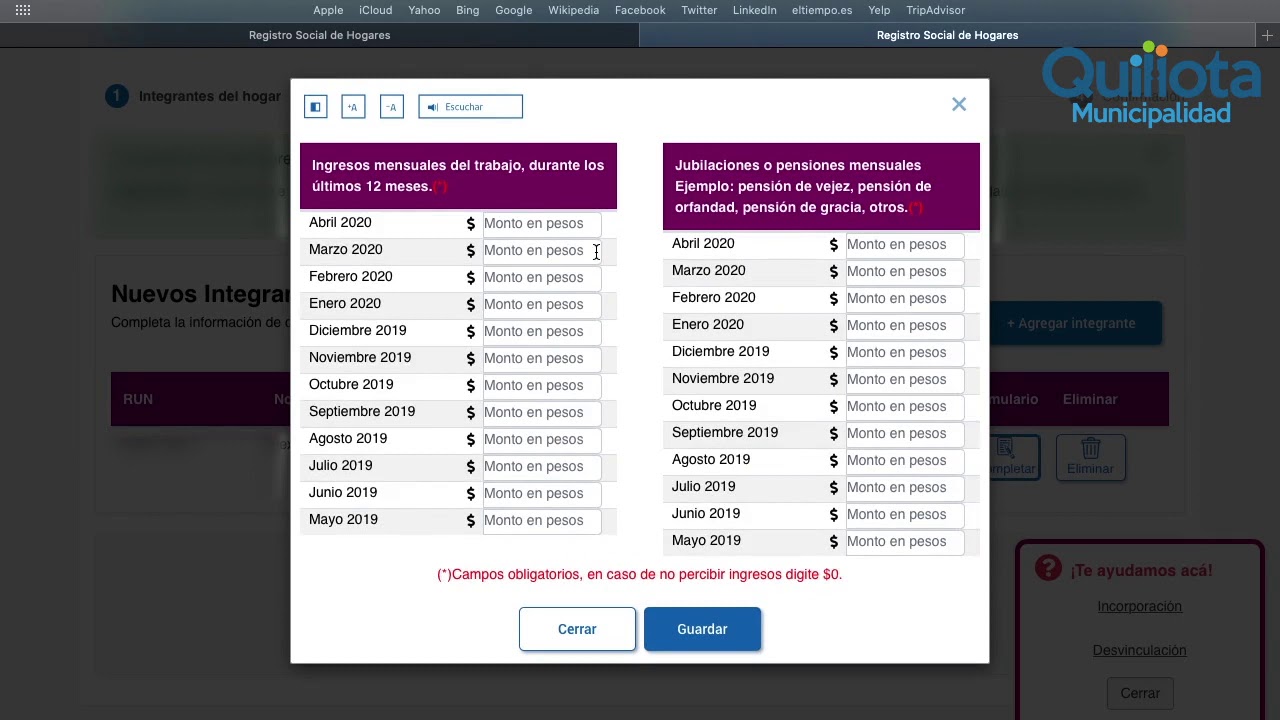Image resolution: width=1280 pixels, height=720 pixels.
Task: Switch to second Registro Social de Hogares tab
Action: pyautogui.click(x=947, y=35)
